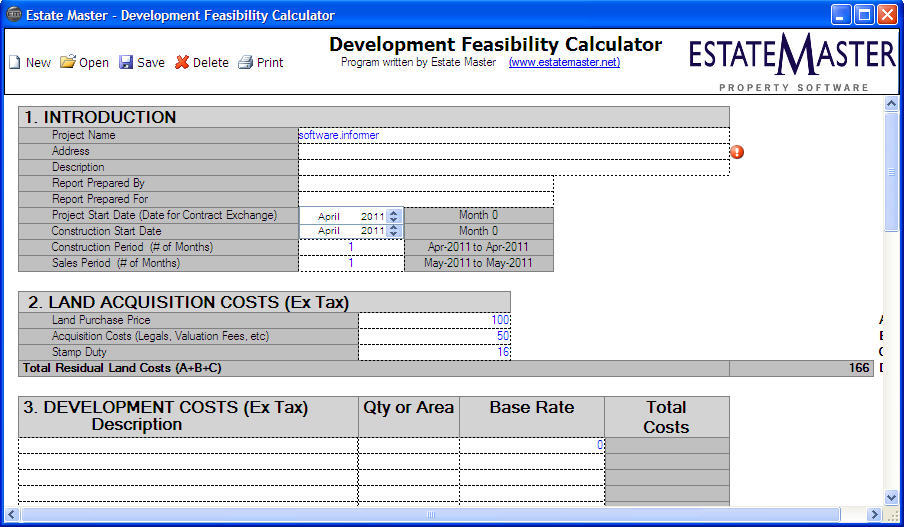The height and width of the screenshot is (527, 904).
Task: Click the vertical scrollbar up arrow
Action: [x=891, y=104]
